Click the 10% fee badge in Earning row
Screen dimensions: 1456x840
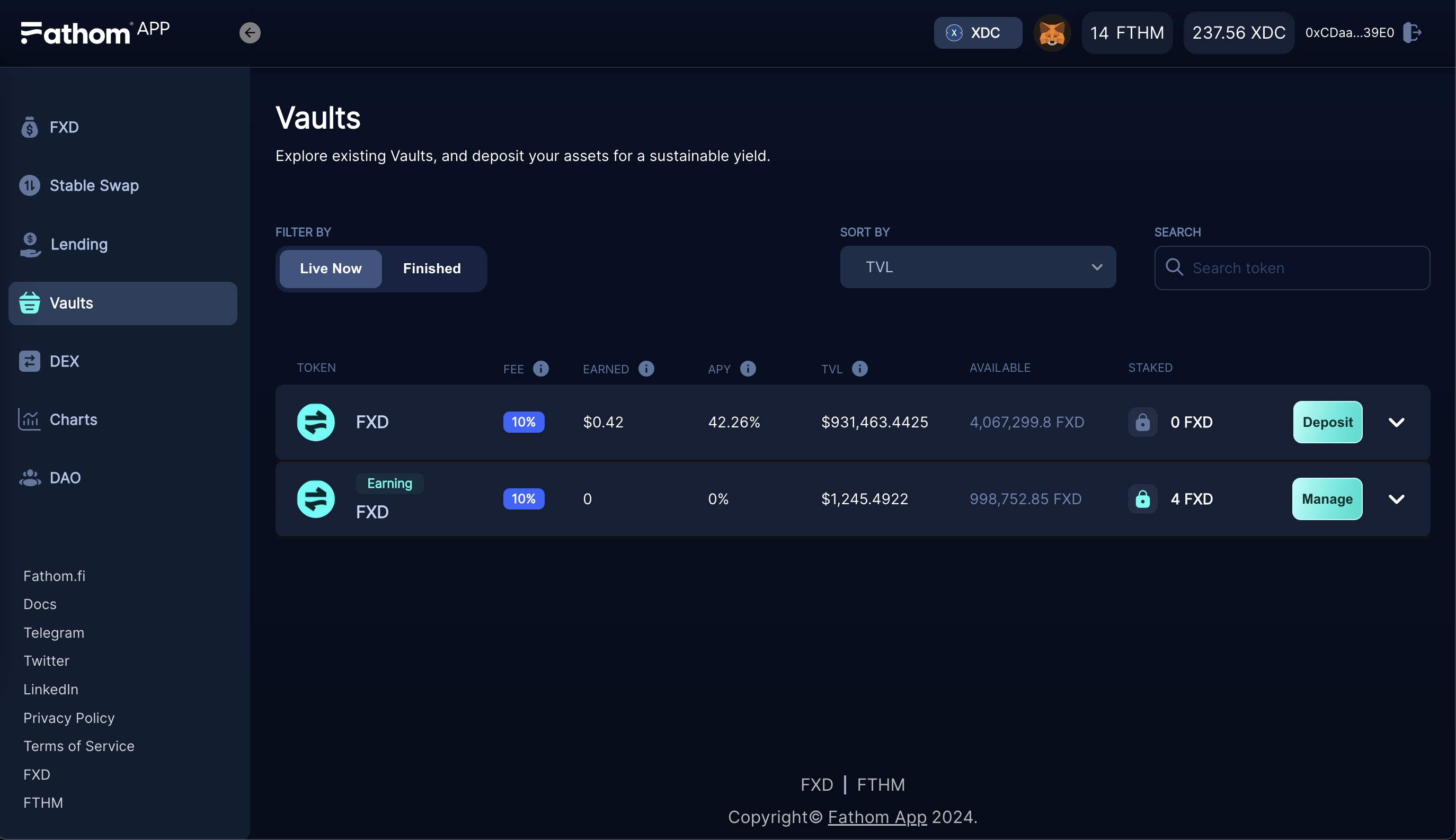pyautogui.click(x=523, y=499)
